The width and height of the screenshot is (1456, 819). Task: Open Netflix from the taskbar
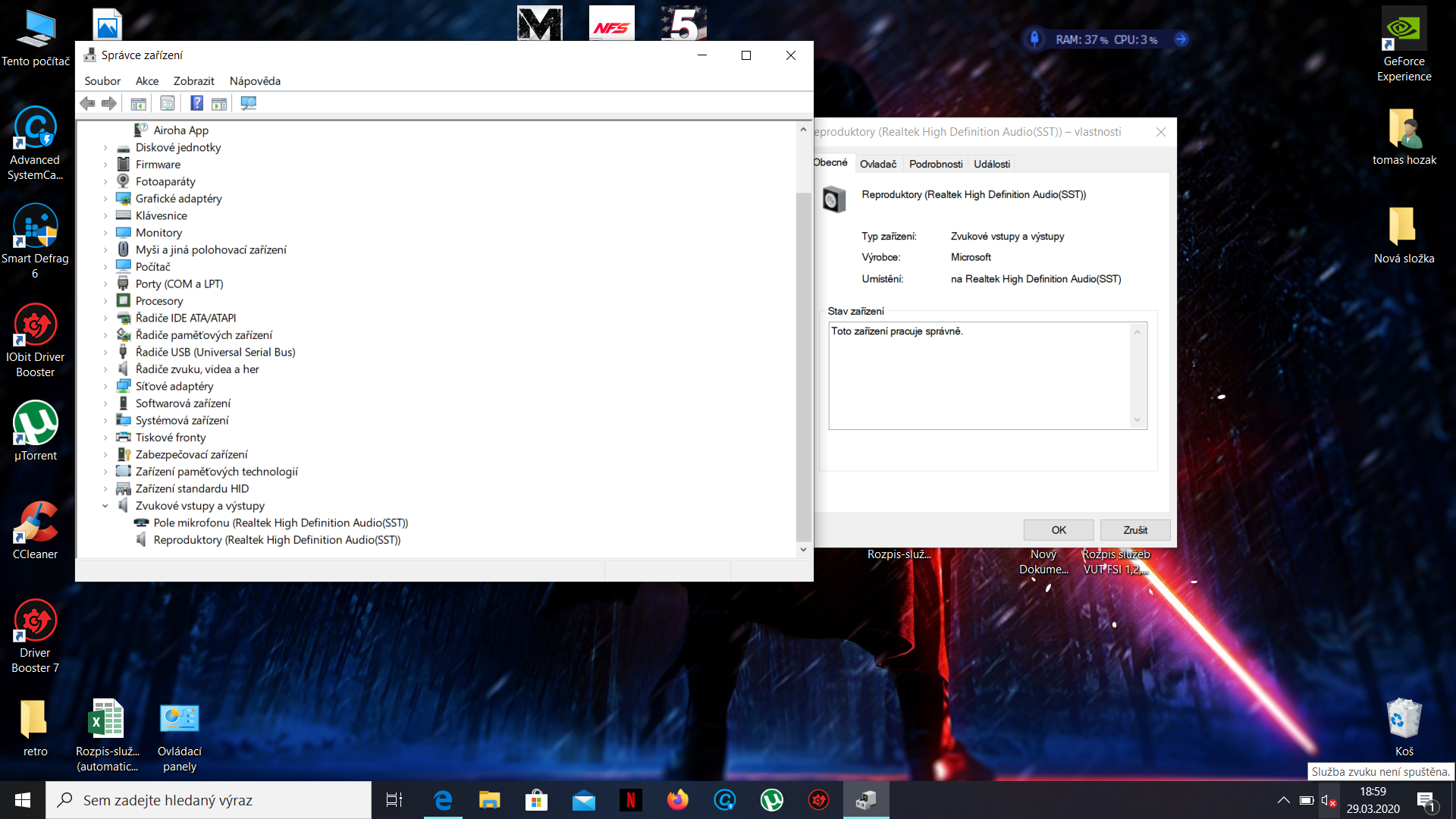[x=630, y=800]
